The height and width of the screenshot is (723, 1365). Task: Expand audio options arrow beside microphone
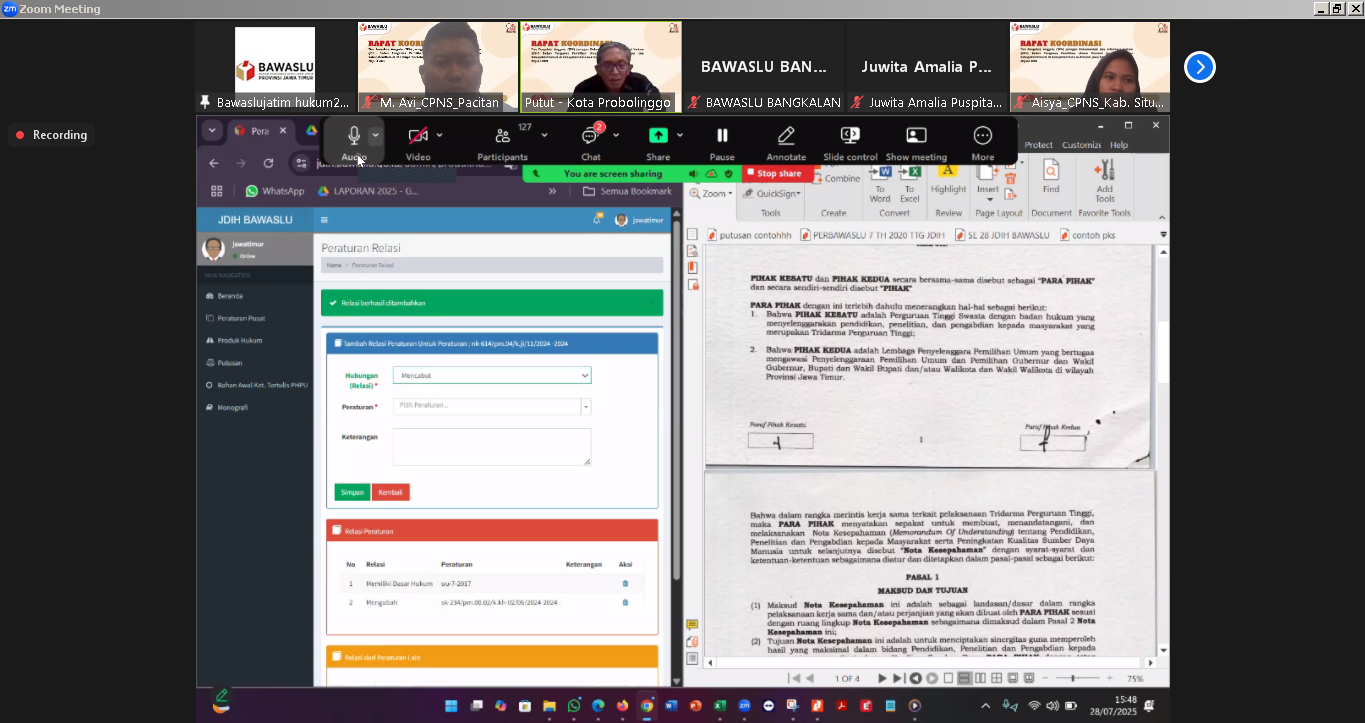click(376, 134)
